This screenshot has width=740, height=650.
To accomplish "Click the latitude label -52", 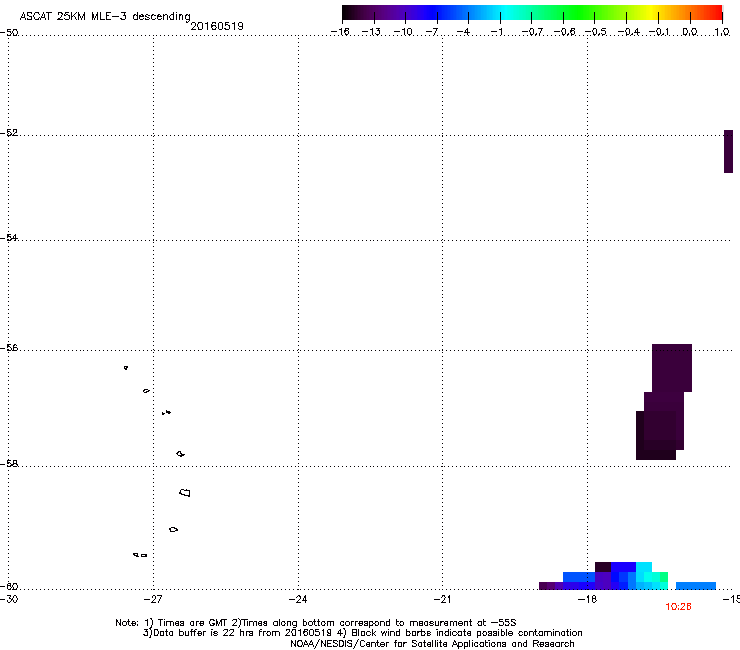I will point(9,133).
